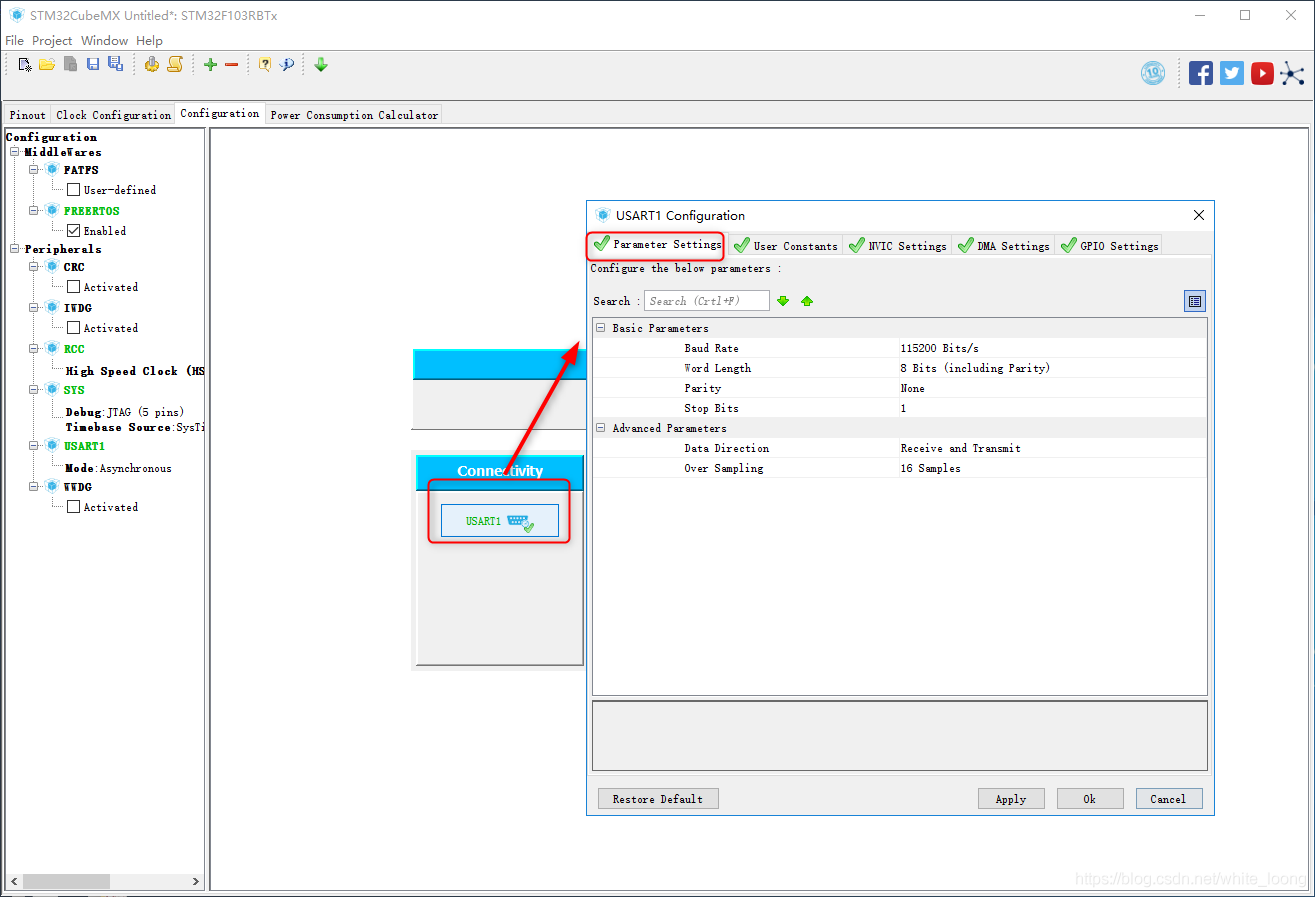Click the FATFS cube icon in tree
The image size is (1315, 897).
tap(52, 170)
